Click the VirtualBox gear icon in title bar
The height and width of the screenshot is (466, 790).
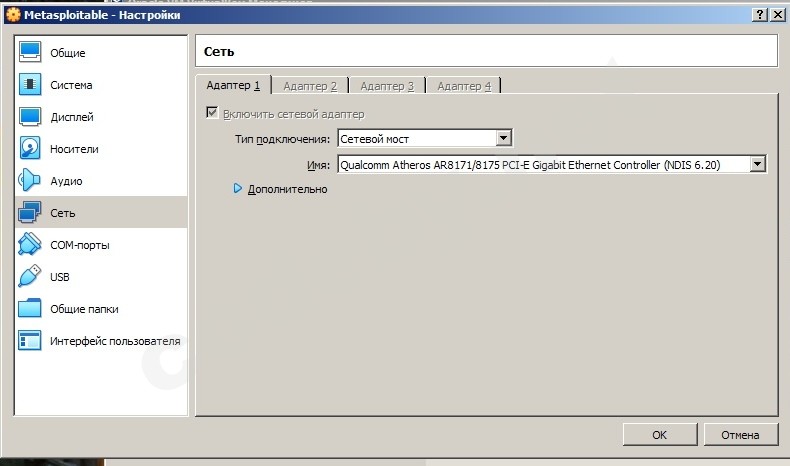pyautogui.click(x=13, y=15)
